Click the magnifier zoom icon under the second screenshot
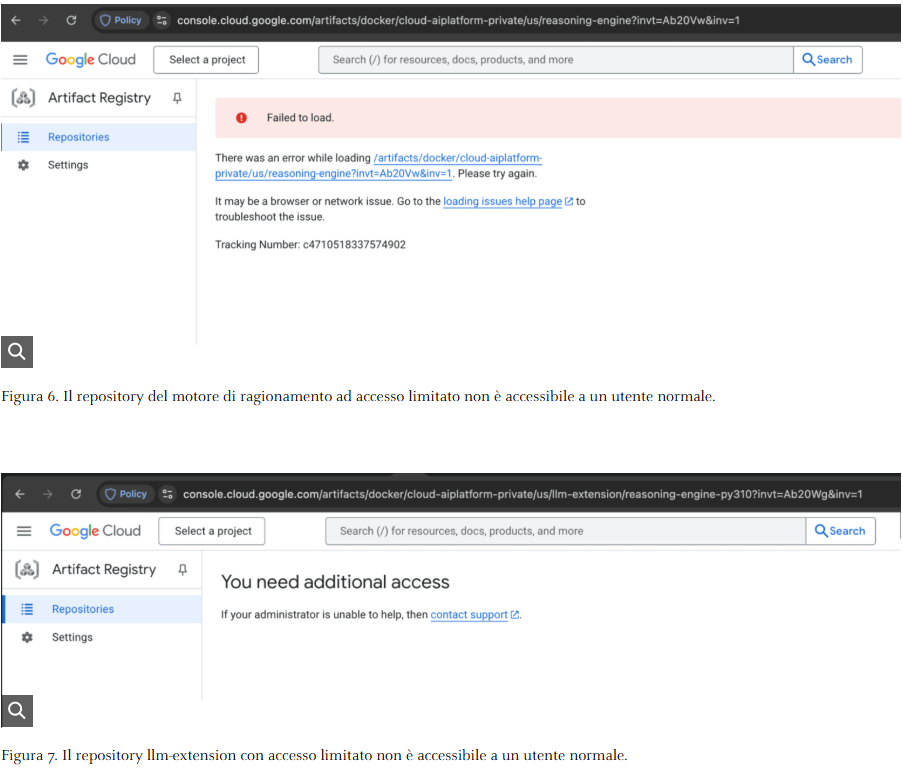The image size is (903, 771). (x=17, y=711)
